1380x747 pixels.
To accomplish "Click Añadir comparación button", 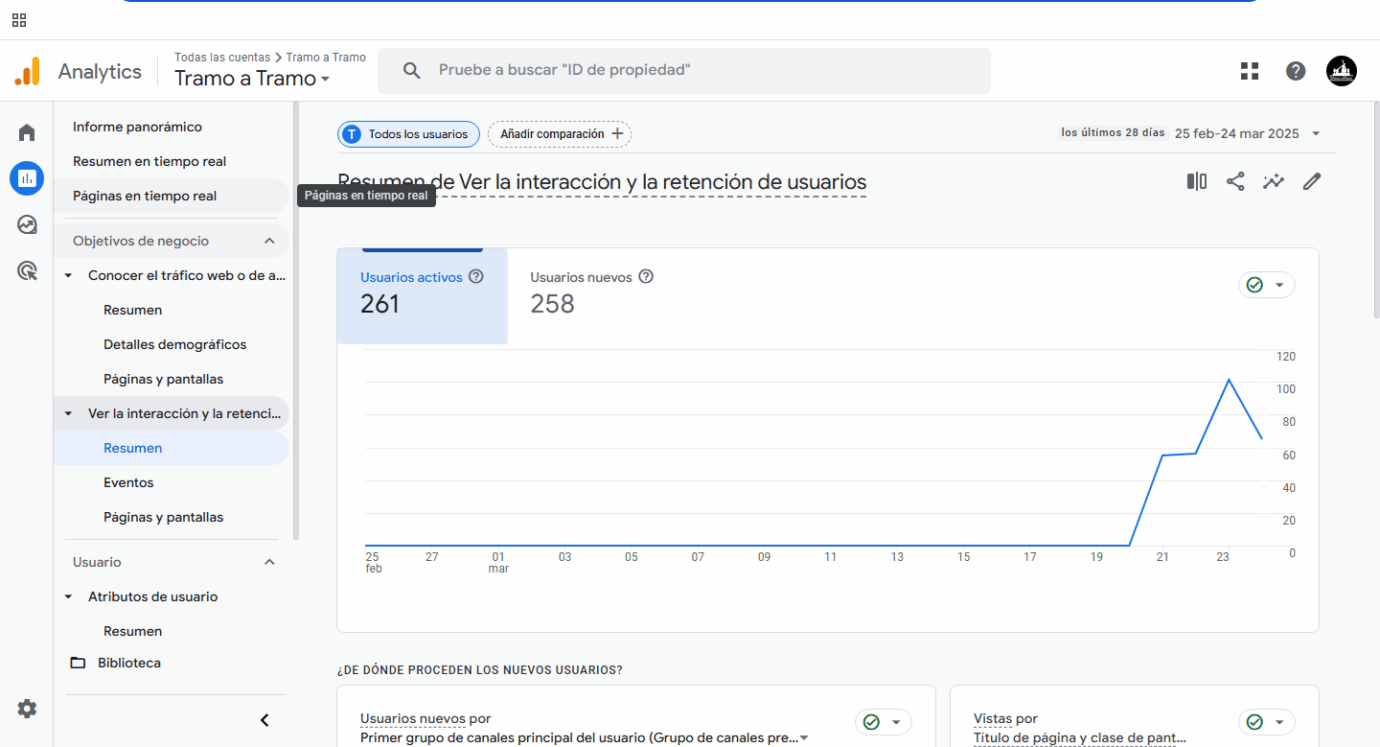I will click(560, 134).
